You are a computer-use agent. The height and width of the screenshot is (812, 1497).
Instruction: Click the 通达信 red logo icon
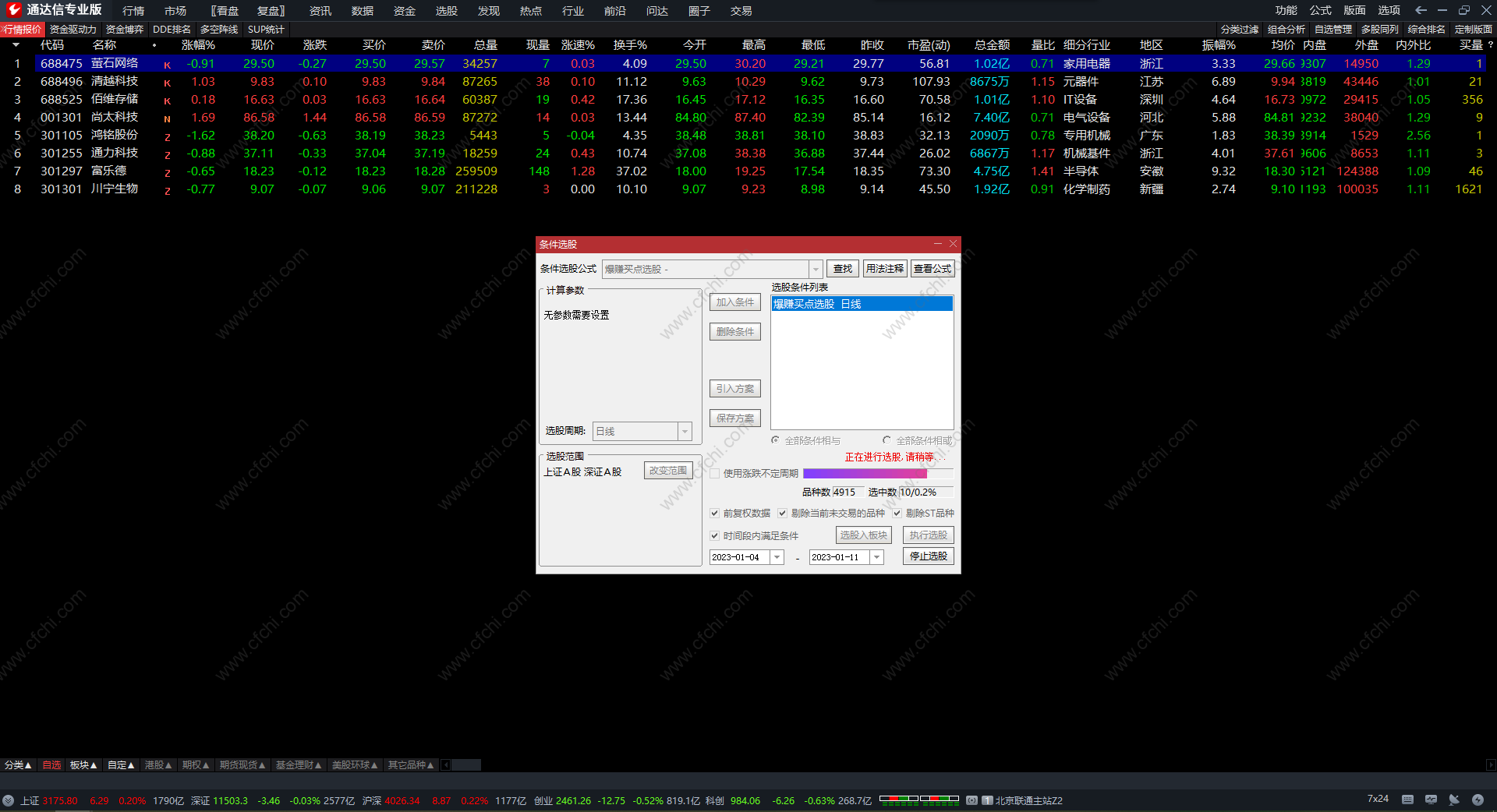(x=13, y=10)
